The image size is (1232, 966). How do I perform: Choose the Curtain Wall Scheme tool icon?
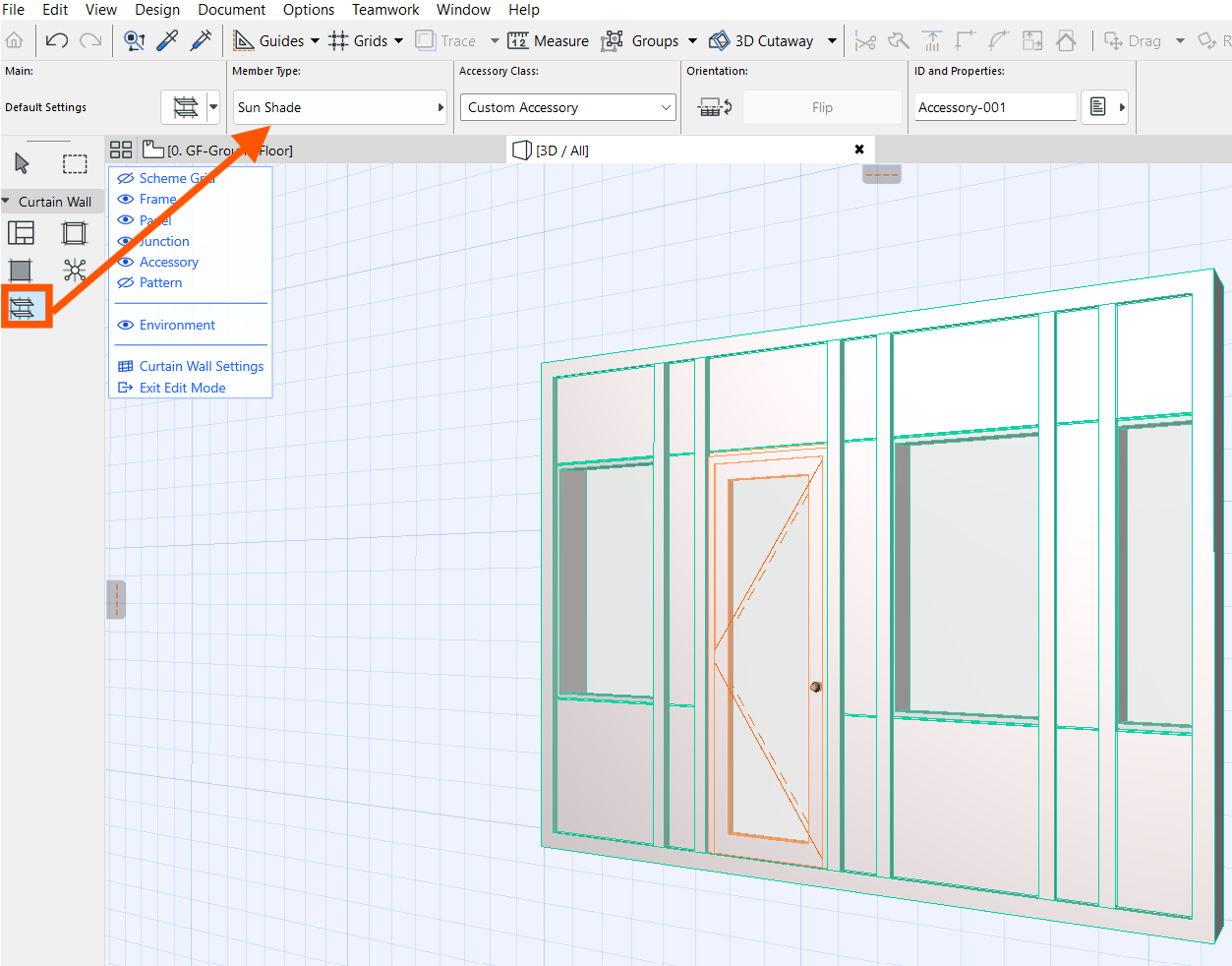21,233
